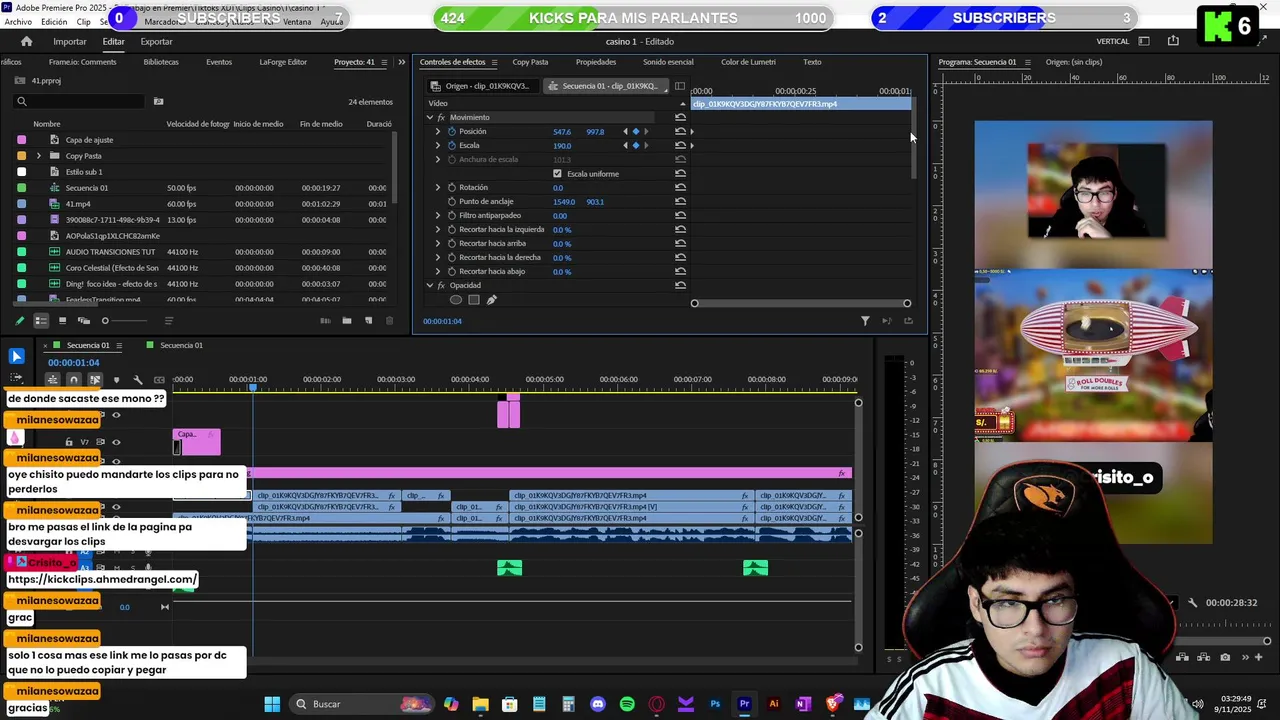Toggle Escala animation stopwatch

point(452,146)
